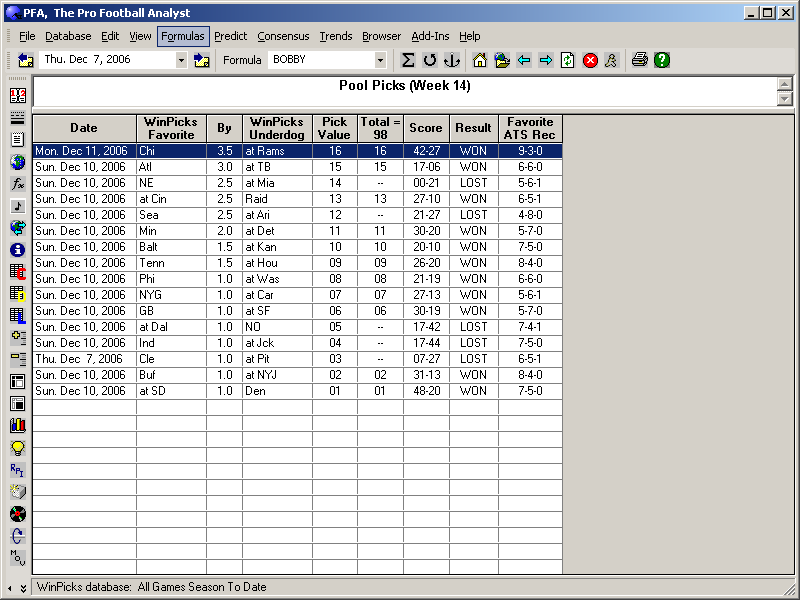Click the anchor toolbar icon
This screenshot has width=800, height=600.
coord(452,60)
